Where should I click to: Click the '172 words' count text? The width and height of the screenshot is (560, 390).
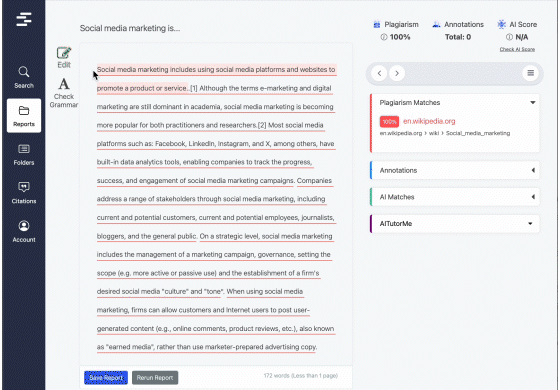click(x=301, y=376)
